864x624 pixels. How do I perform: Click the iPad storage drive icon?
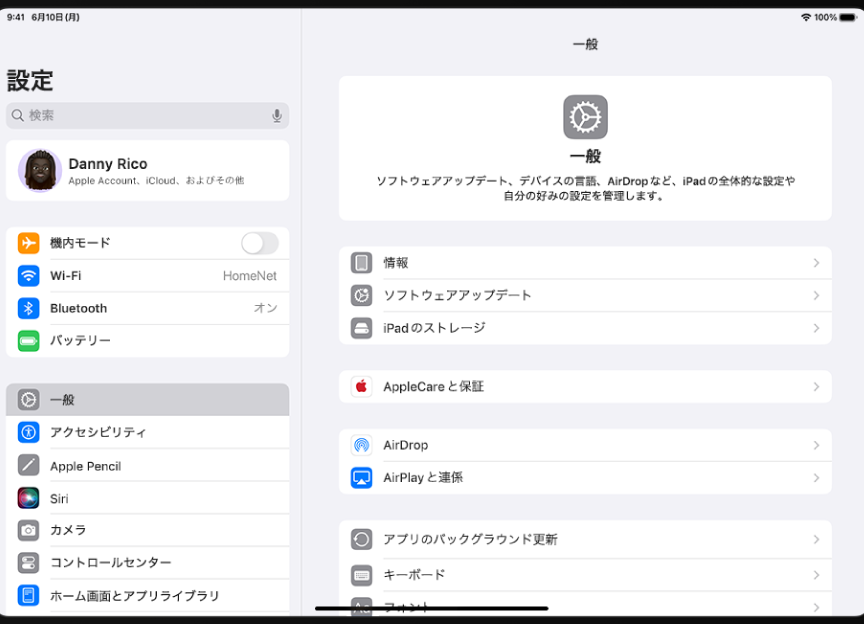point(361,328)
